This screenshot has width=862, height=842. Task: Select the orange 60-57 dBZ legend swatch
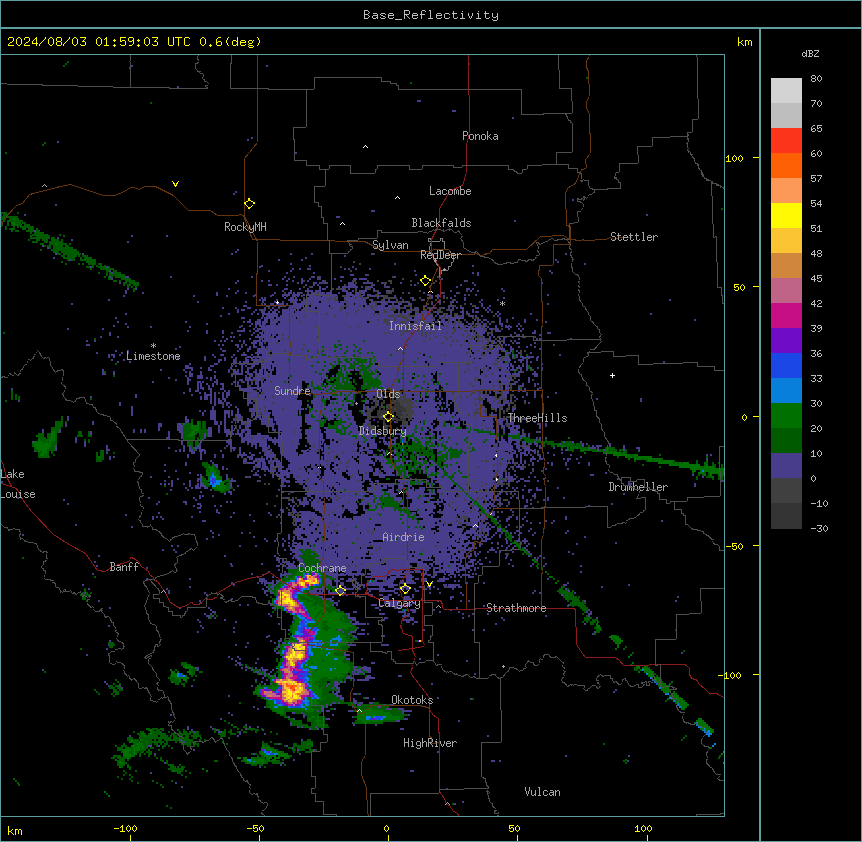tap(786, 166)
